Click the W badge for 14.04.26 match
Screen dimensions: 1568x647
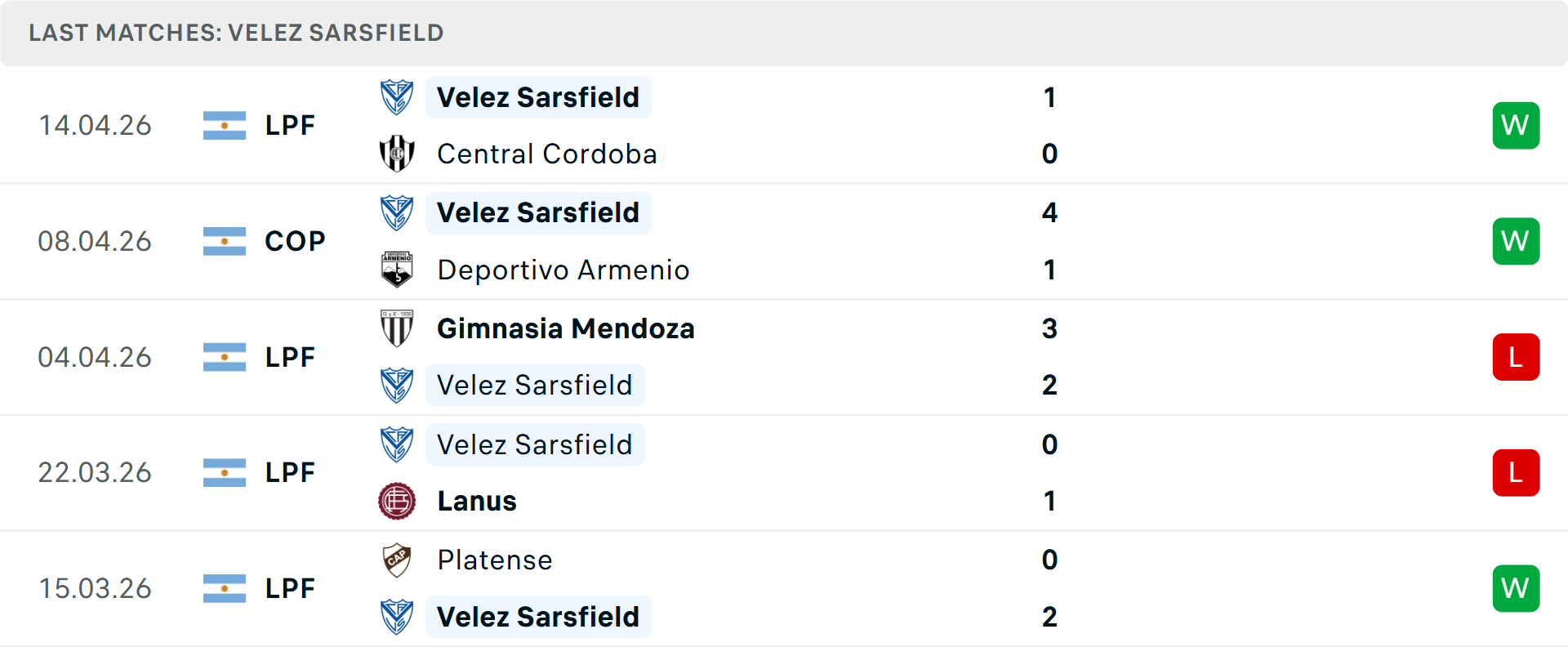coord(1516,125)
